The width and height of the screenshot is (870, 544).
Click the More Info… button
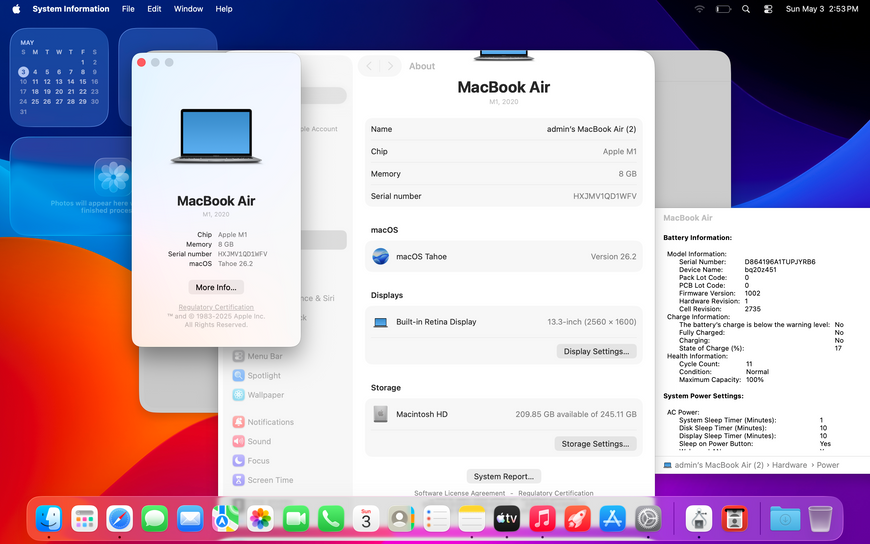216,287
